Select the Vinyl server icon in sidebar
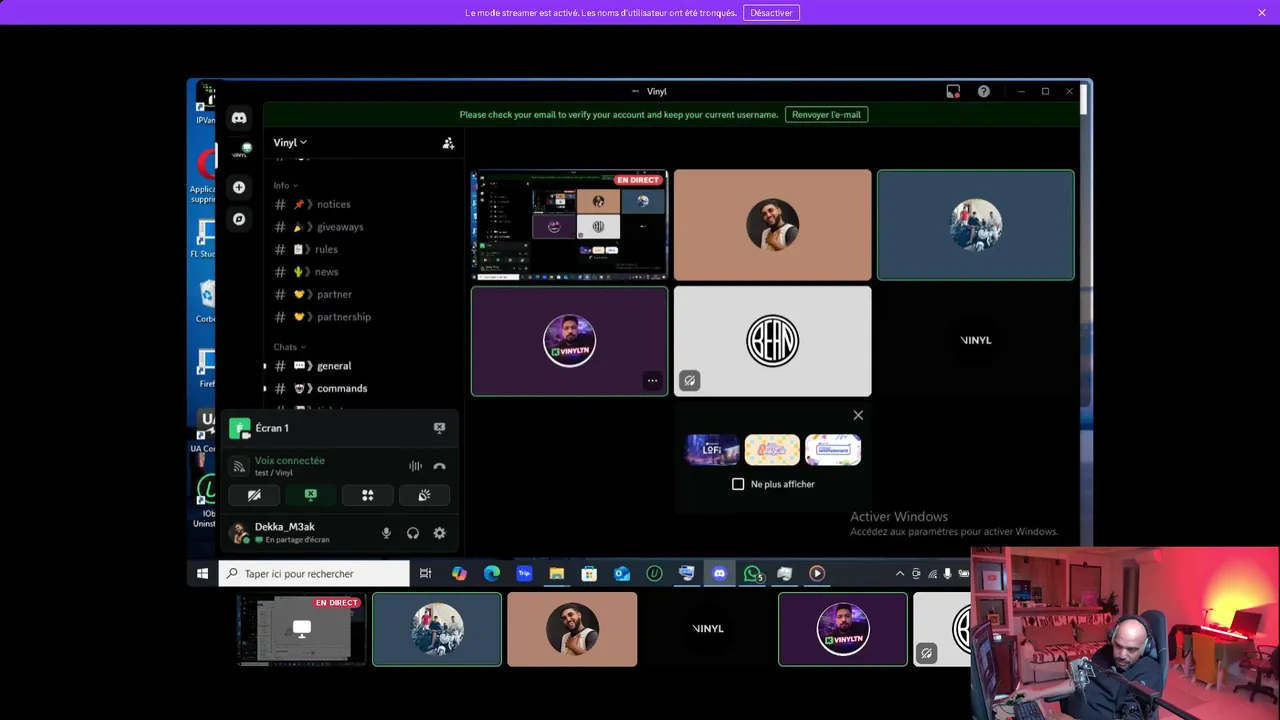Screen dimensions: 1280x720 click(x=240, y=152)
